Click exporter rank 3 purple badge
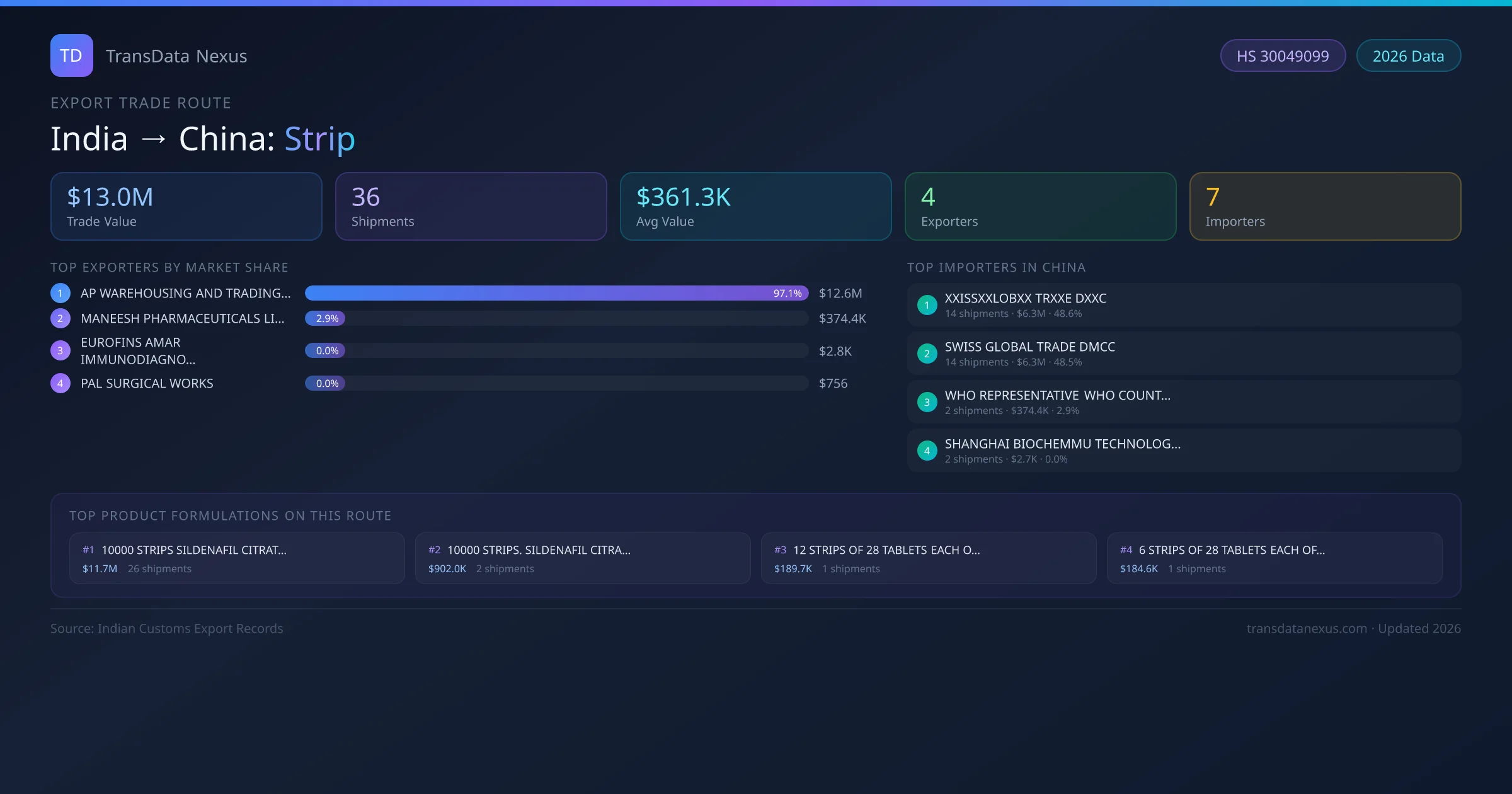This screenshot has height=794, width=1512. click(x=60, y=351)
